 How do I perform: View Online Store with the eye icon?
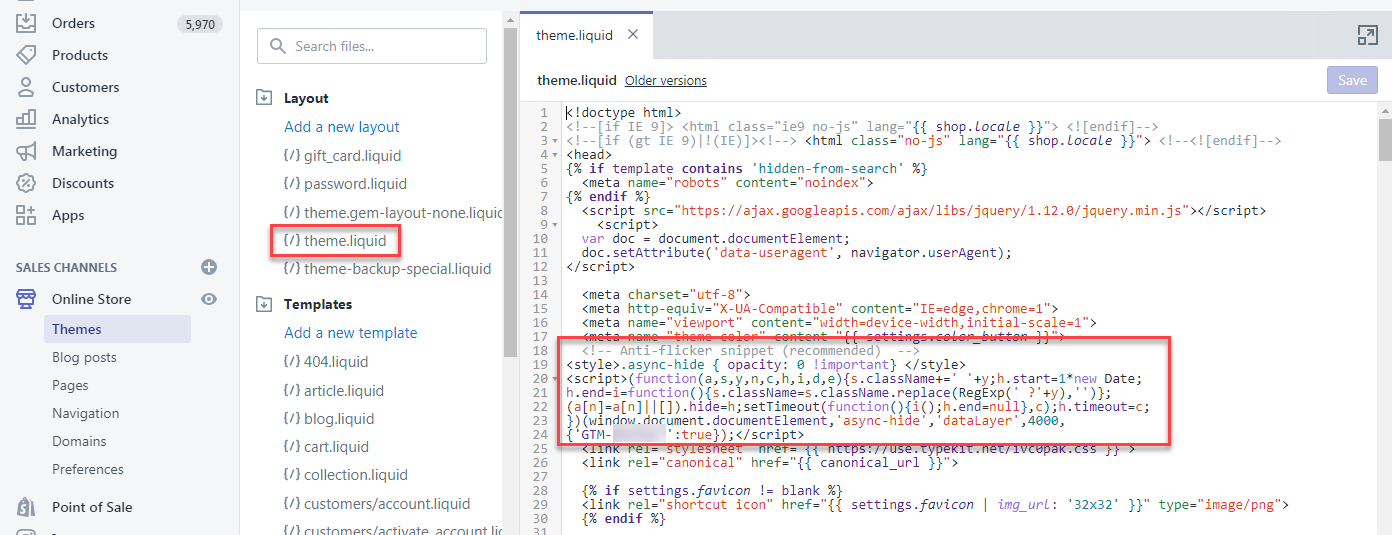(x=209, y=299)
